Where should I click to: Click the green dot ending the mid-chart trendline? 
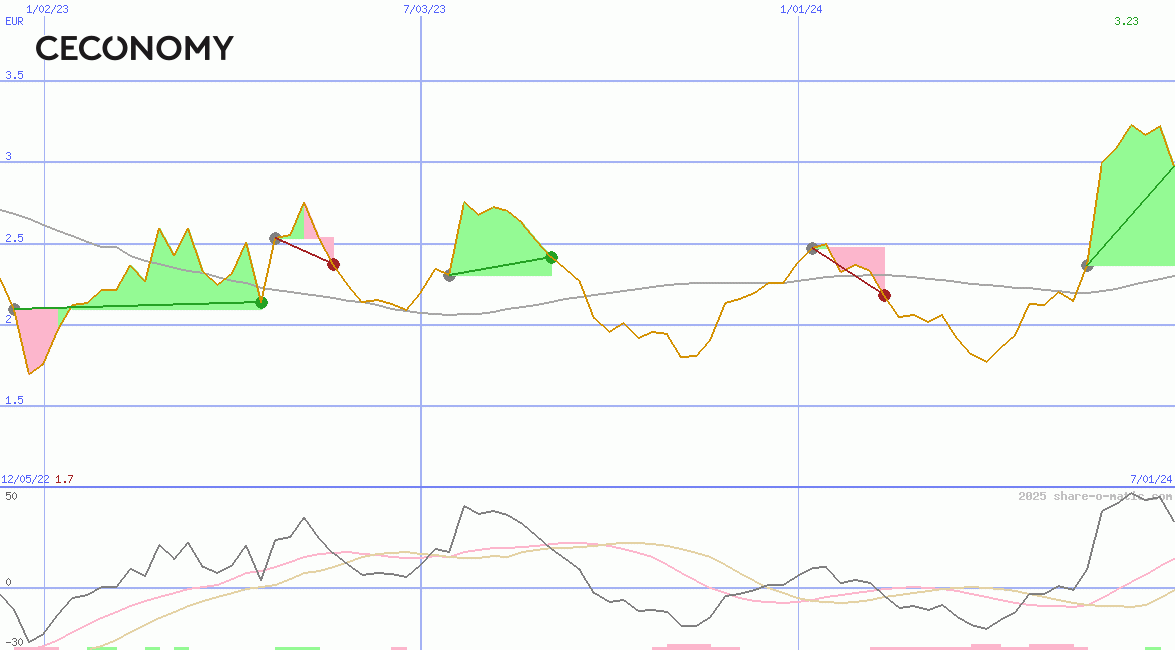click(x=552, y=257)
